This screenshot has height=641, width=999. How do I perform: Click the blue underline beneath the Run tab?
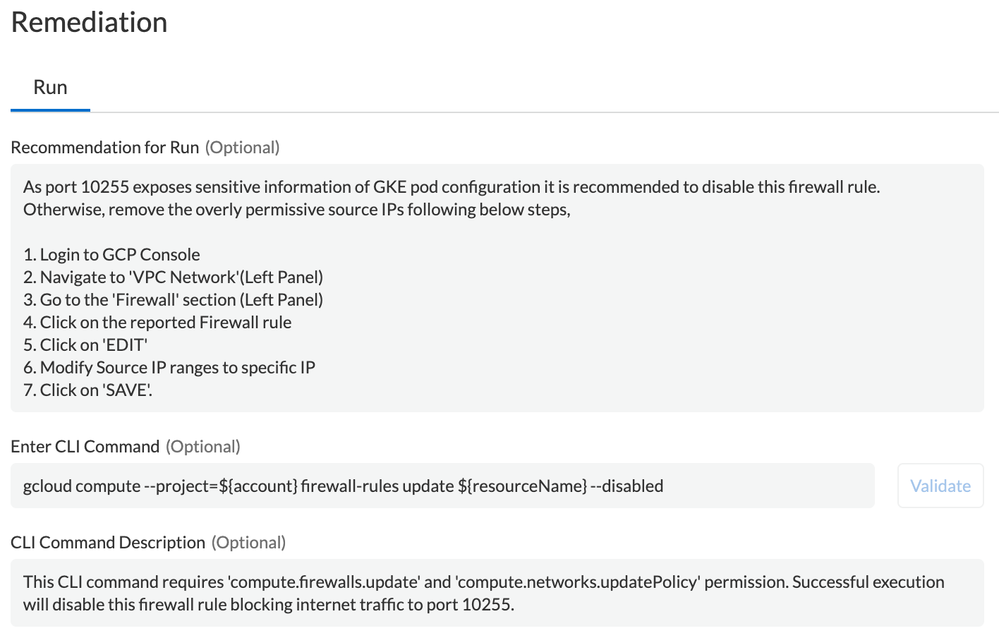[x=49, y=108]
